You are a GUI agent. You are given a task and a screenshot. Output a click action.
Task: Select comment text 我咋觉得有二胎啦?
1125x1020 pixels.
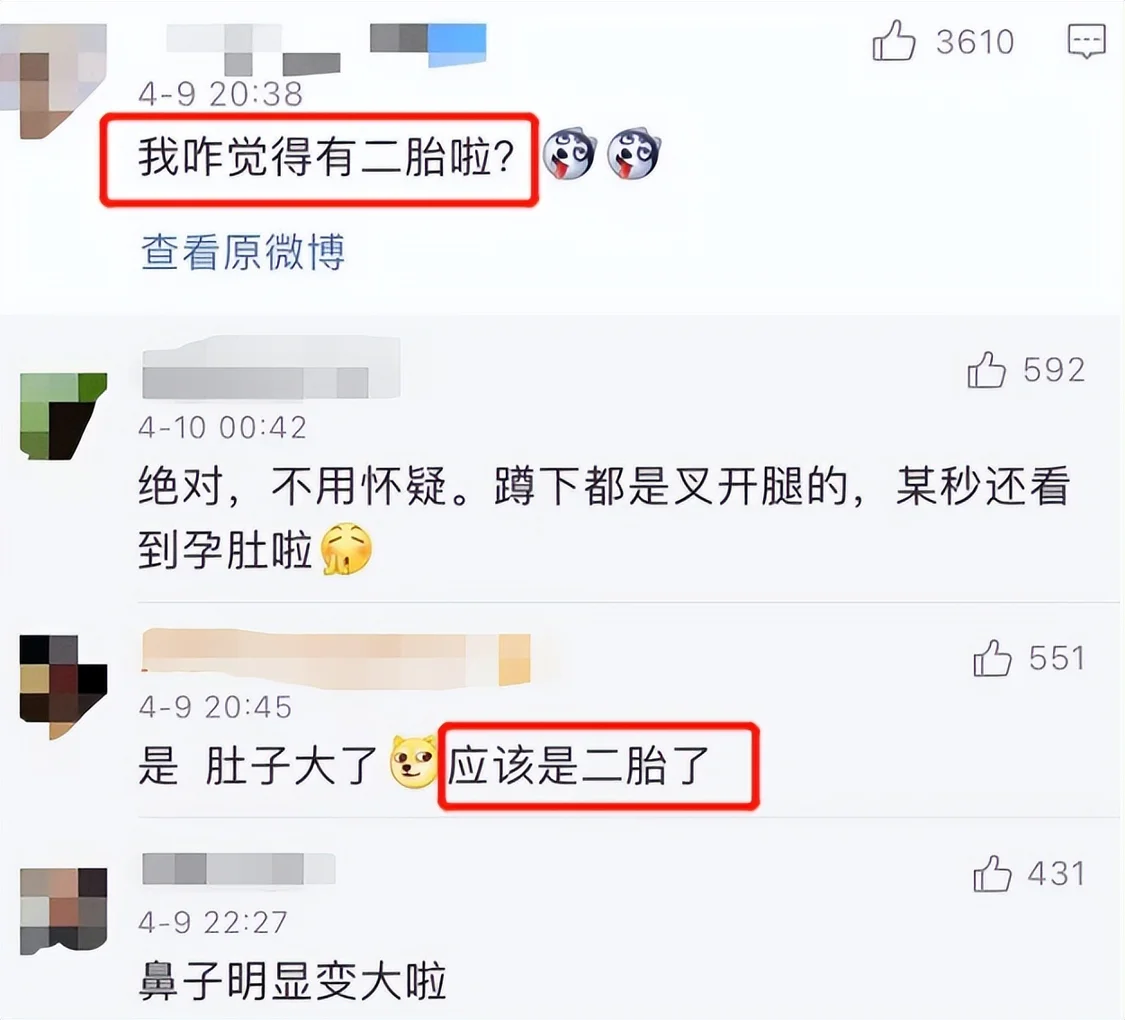coord(326,157)
